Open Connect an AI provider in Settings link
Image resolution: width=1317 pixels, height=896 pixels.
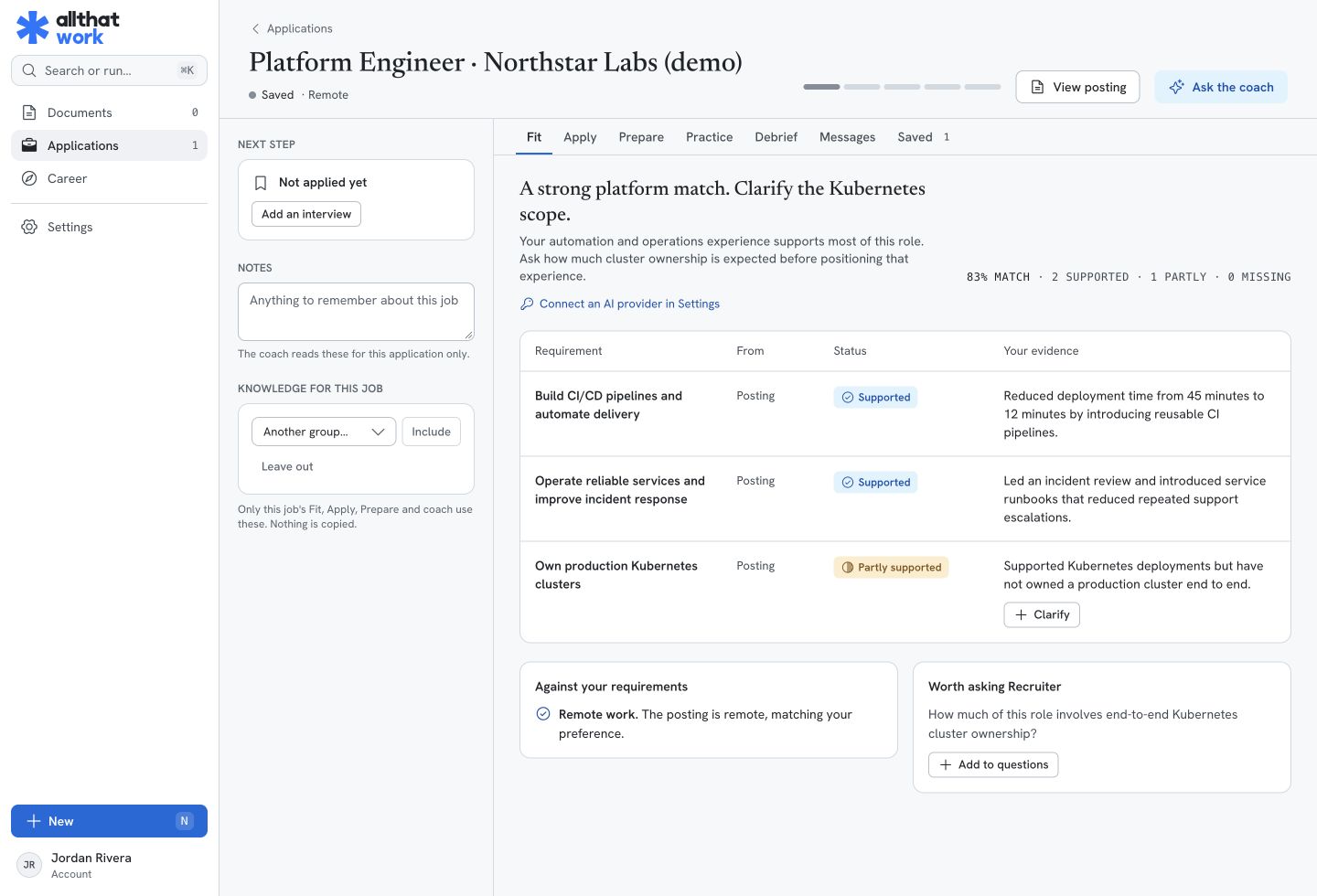[629, 304]
